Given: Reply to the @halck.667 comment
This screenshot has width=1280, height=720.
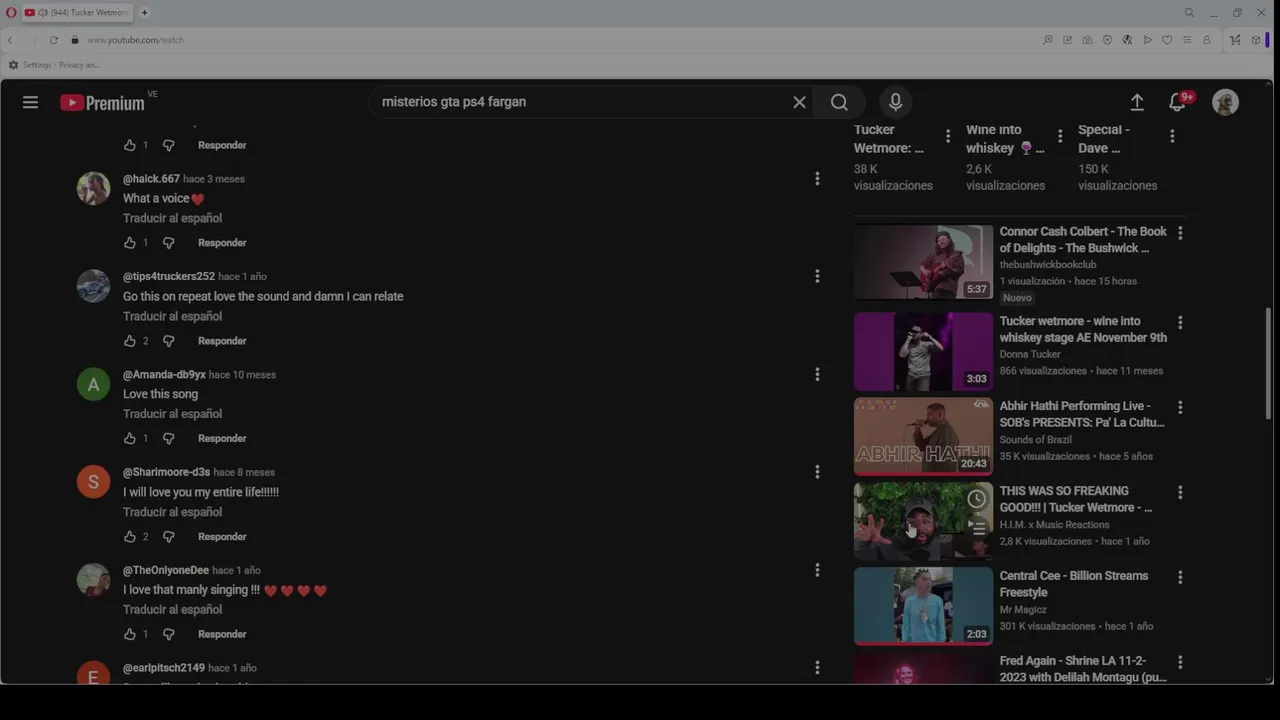Looking at the screenshot, I should (x=222, y=243).
